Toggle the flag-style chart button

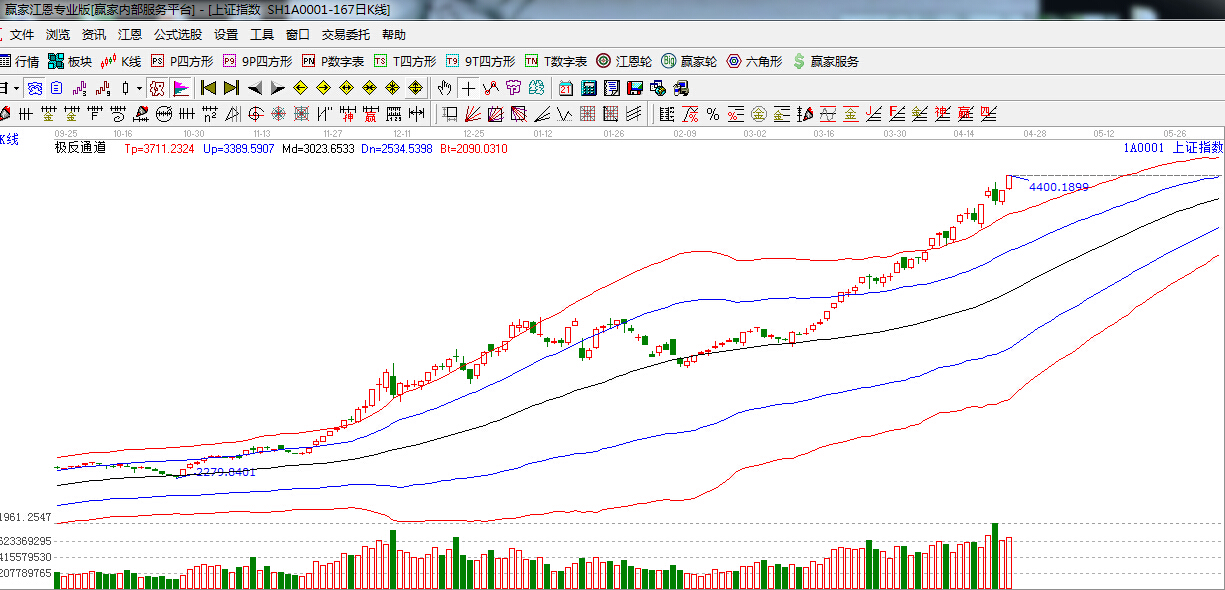[x=181, y=88]
